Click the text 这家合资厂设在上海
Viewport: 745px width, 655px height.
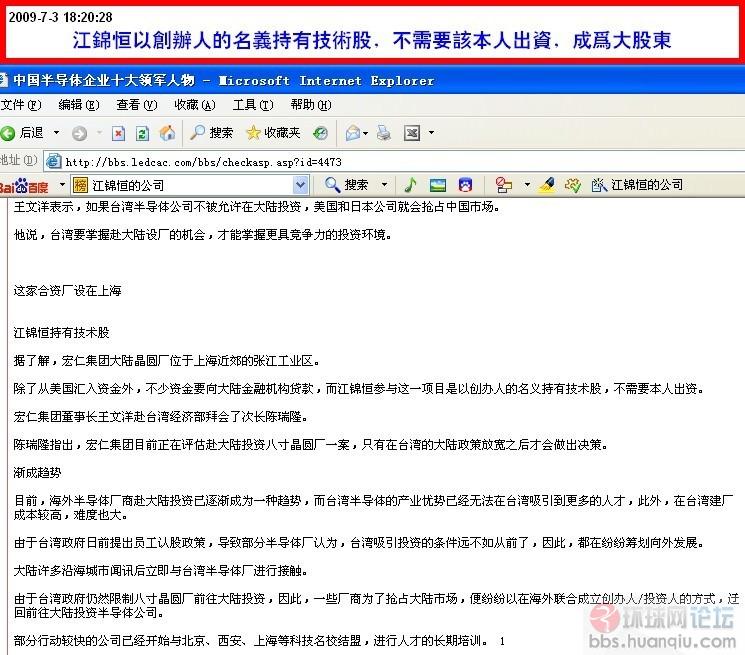(67, 291)
